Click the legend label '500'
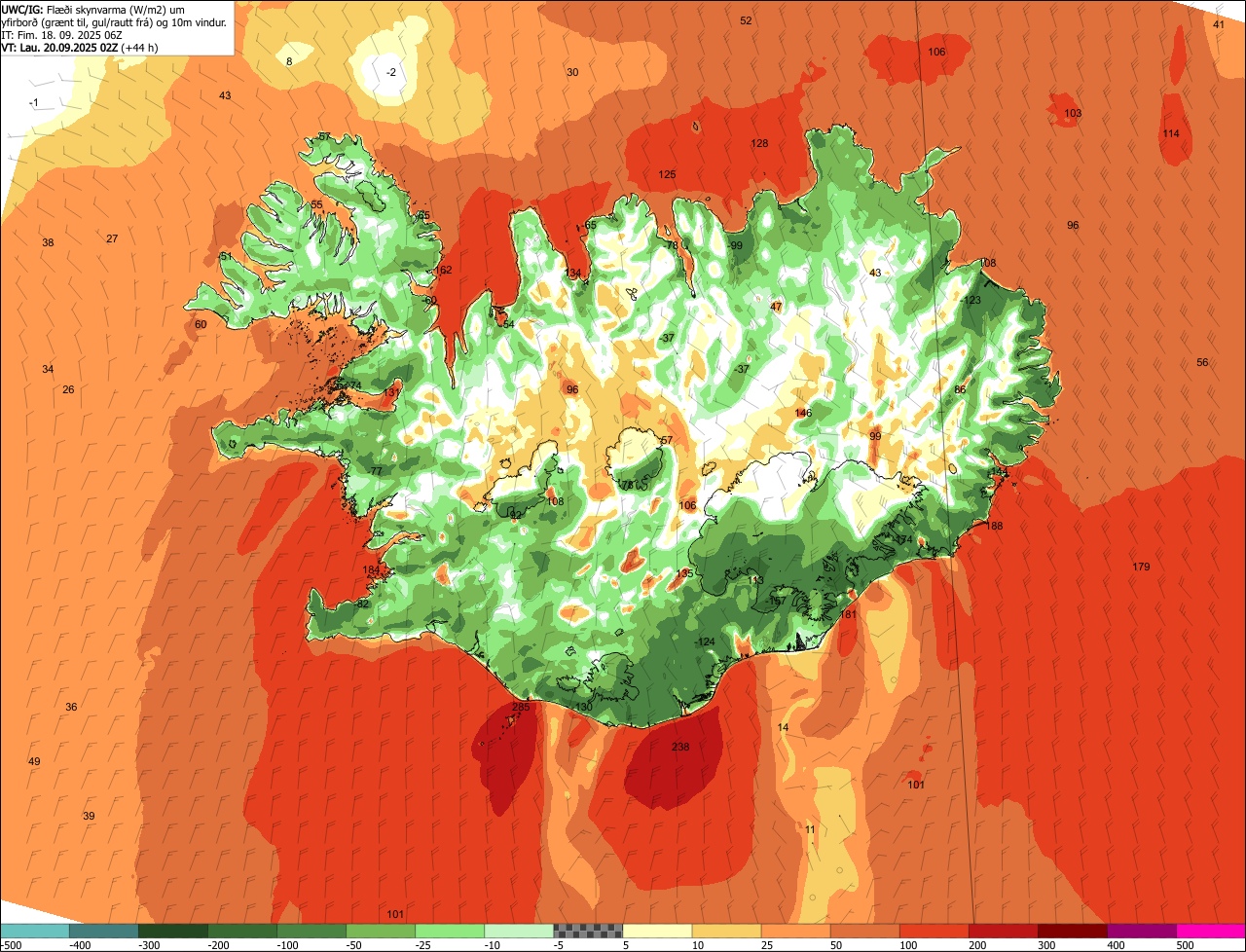 (x=1185, y=944)
